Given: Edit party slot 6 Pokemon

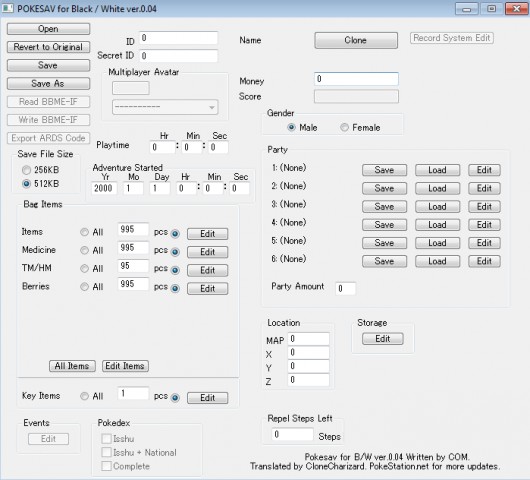Looking at the screenshot, I should pyautogui.click(x=484, y=261).
